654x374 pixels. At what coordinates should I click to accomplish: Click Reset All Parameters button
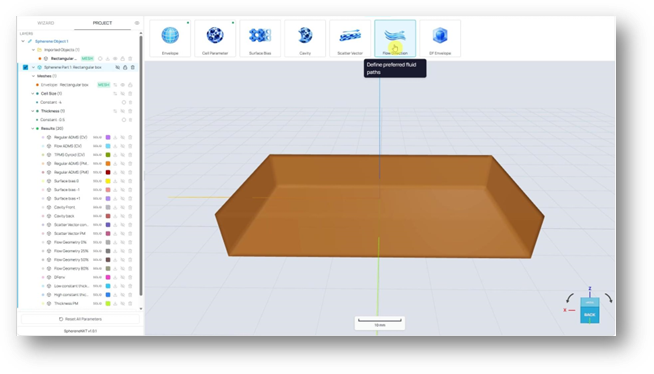pos(80,319)
